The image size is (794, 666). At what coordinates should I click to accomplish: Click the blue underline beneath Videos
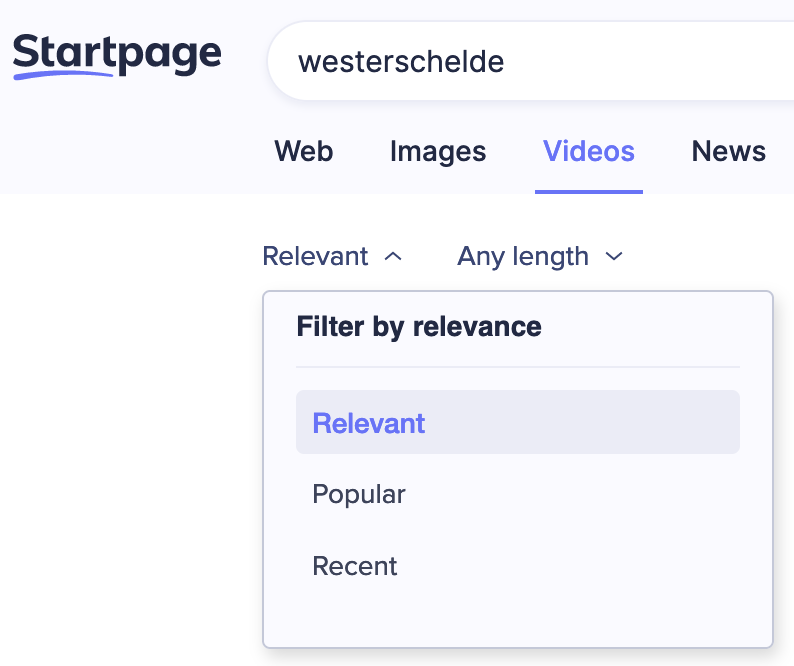(x=589, y=192)
